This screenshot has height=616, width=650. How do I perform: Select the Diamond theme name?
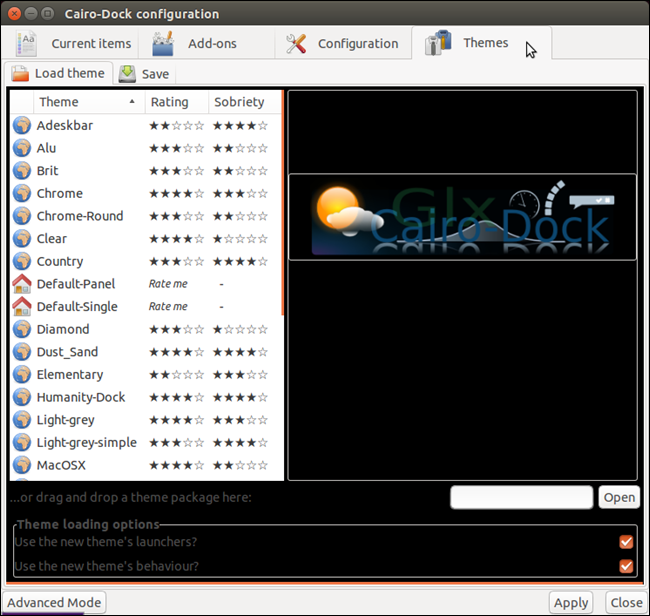(x=63, y=329)
